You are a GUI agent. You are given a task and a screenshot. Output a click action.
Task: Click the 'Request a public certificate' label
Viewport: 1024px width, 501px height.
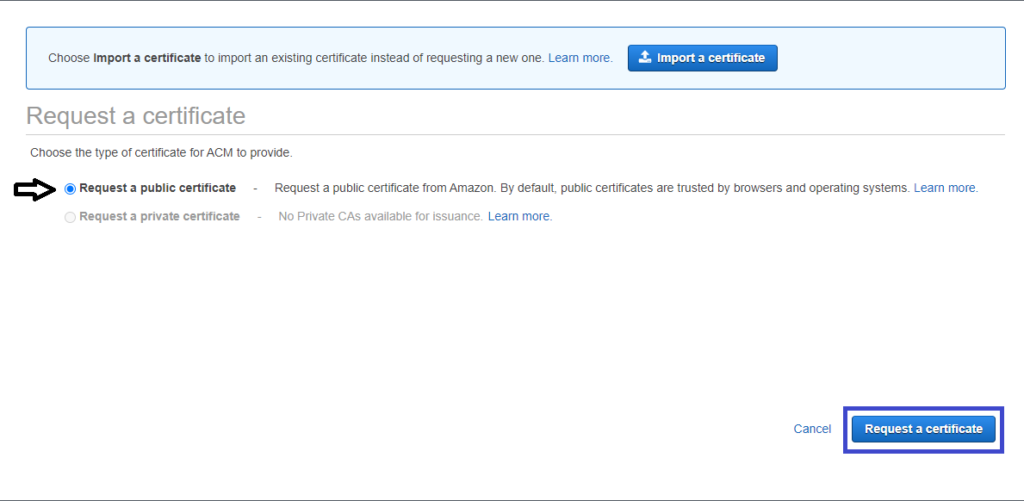157,188
